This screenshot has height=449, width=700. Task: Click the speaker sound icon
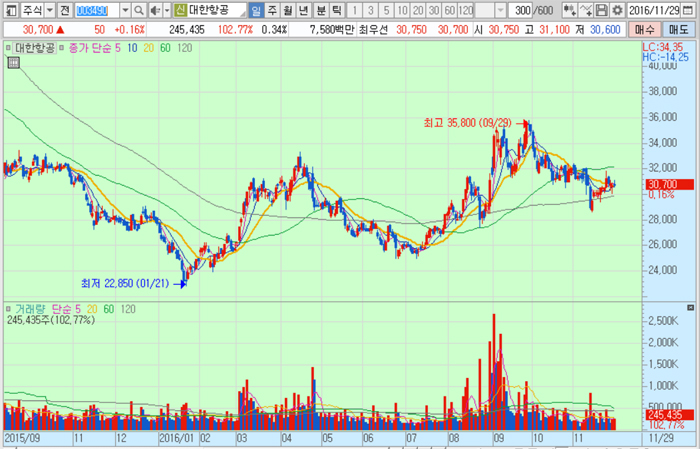[154, 10]
